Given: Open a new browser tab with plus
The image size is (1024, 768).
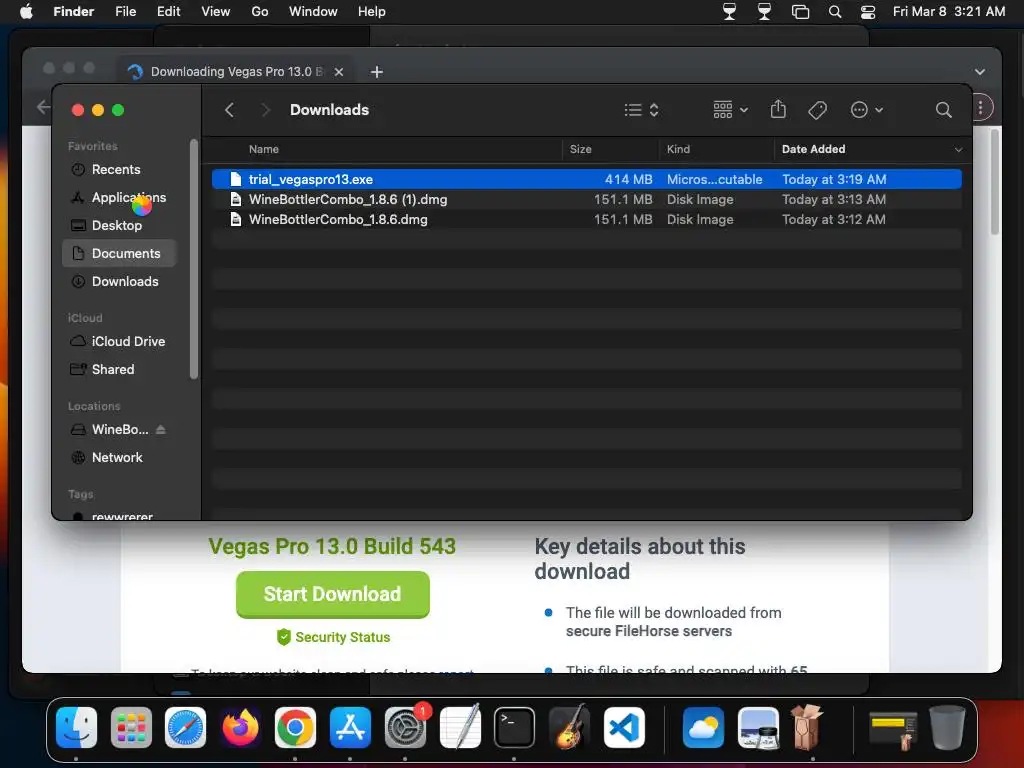Looking at the screenshot, I should (x=377, y=72).
